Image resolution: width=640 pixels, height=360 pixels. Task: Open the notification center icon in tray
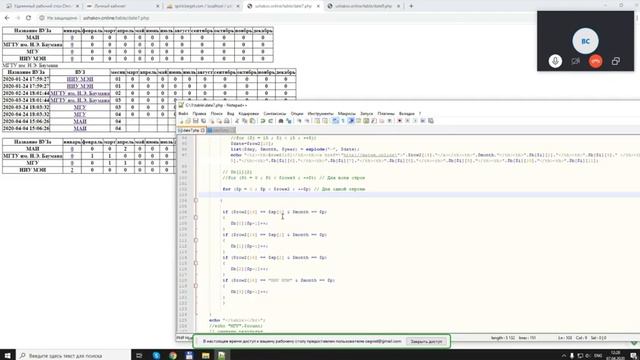click(633, 356)
